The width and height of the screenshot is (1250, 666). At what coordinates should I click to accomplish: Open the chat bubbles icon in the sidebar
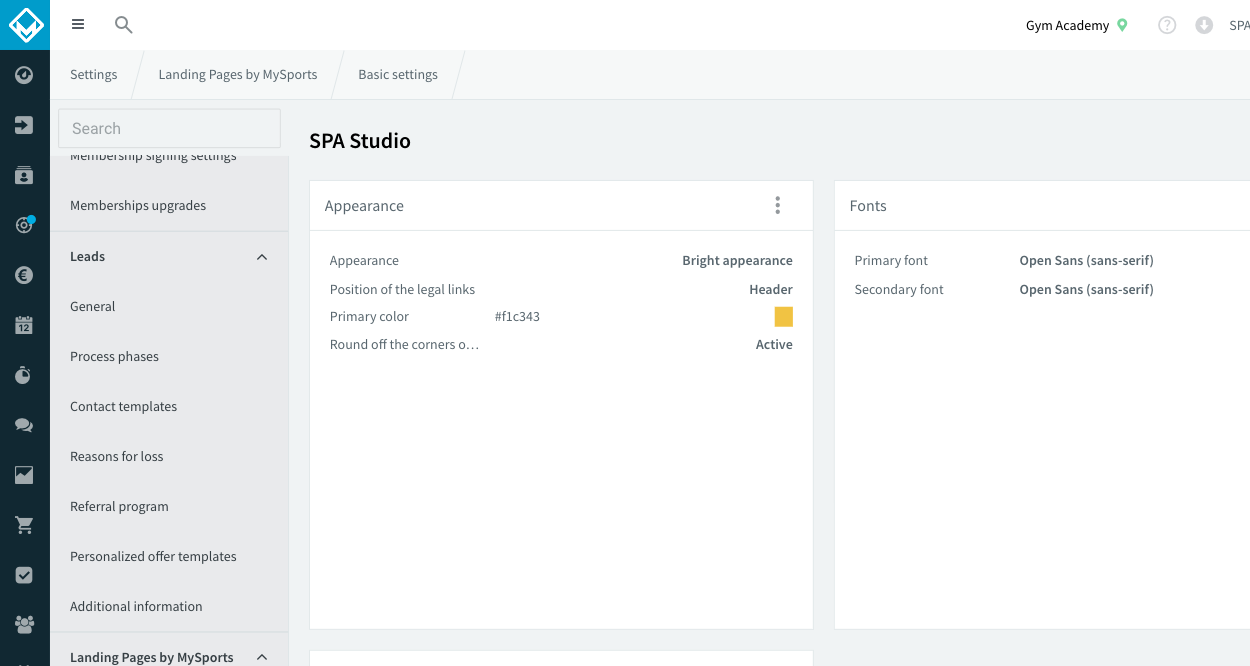25,425
